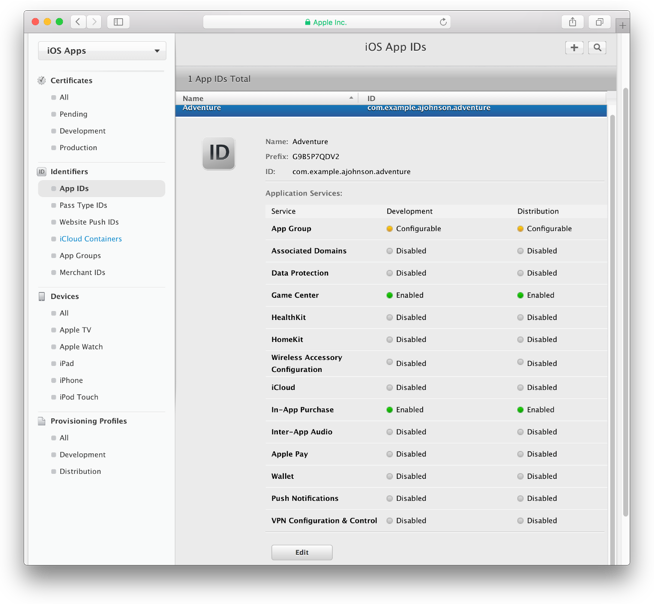Click the browser window vertical scrollbar

(x=625, y=302)
